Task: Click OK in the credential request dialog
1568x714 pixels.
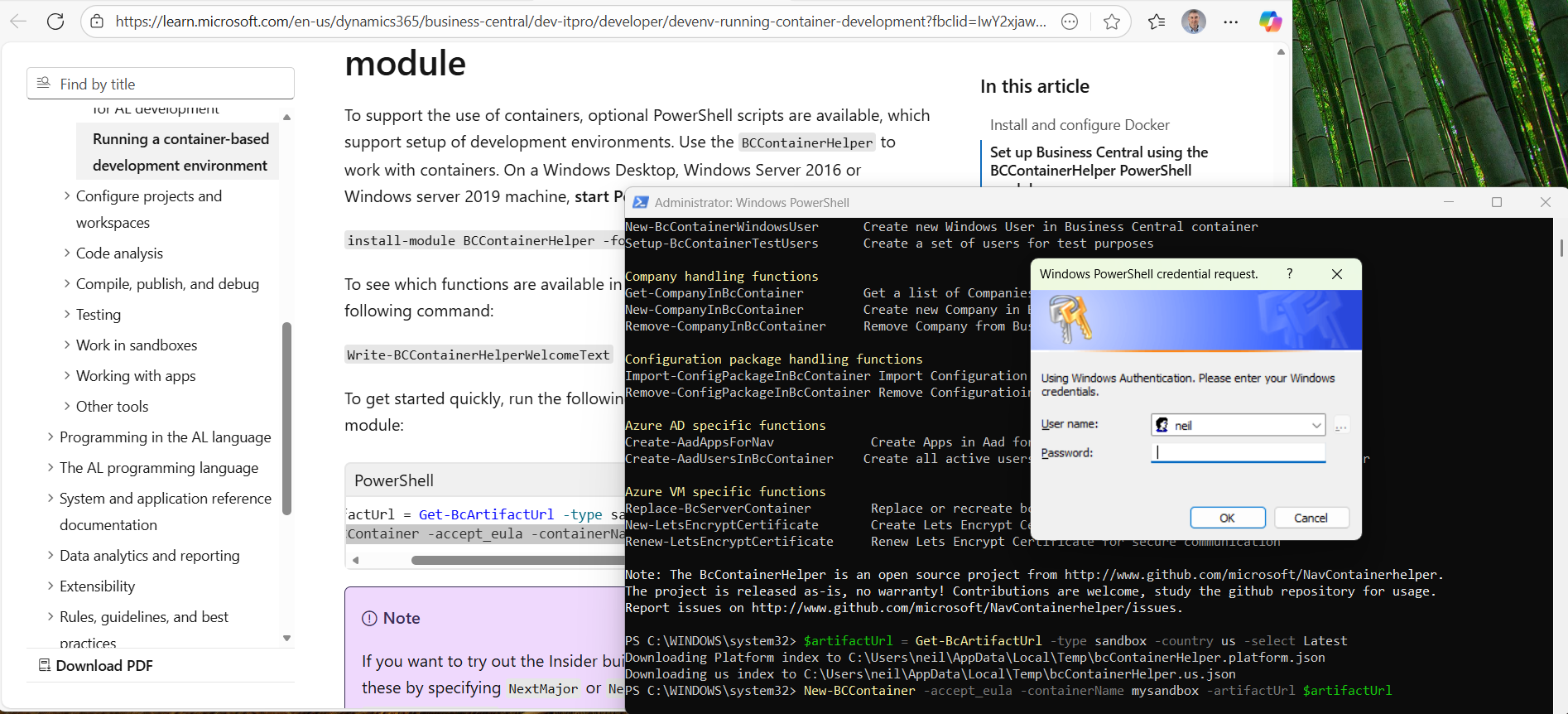Action: pos(1227,518)
